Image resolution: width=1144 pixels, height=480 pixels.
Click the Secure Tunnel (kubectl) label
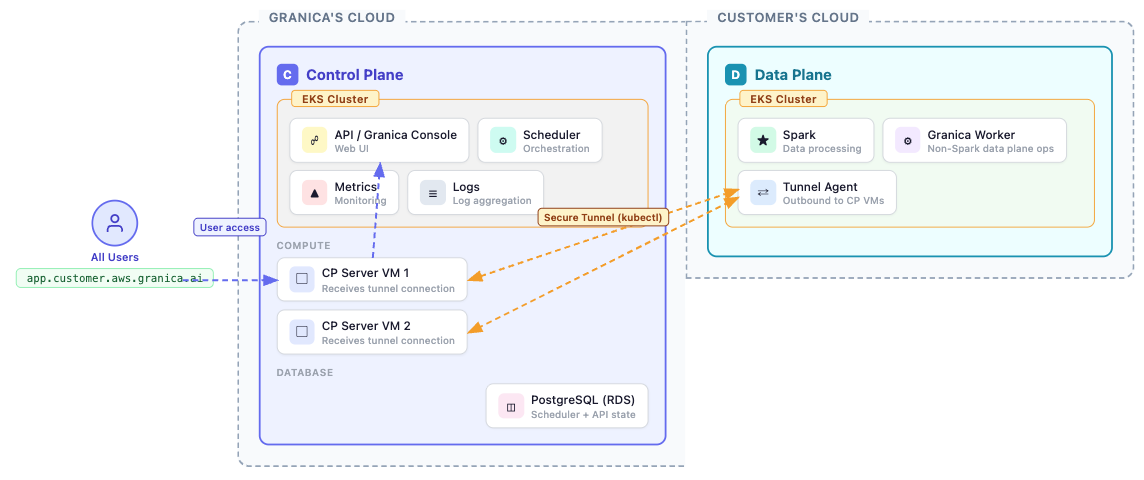pos(603,217)
